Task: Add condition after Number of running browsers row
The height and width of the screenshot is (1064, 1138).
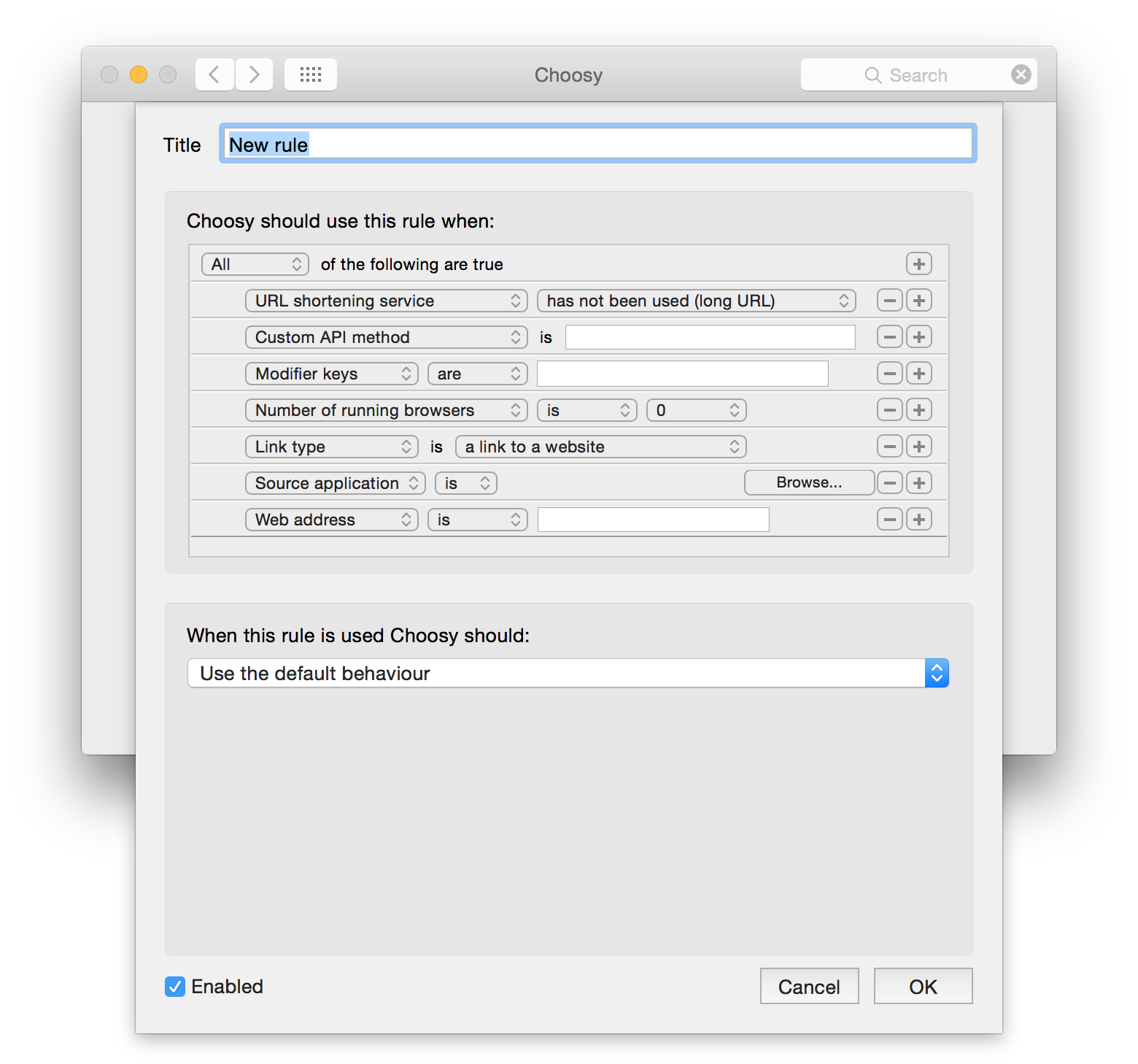Action: (919, 410)
